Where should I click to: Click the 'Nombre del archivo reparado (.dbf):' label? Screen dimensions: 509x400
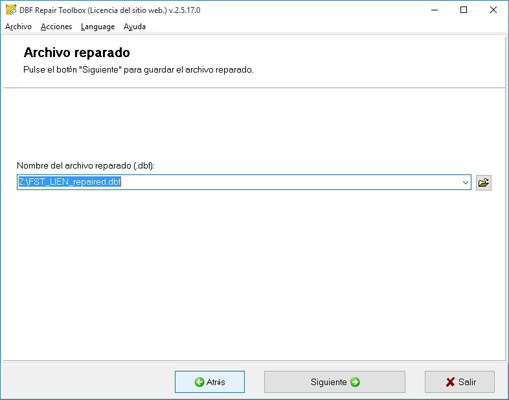(x=86, y=166)
